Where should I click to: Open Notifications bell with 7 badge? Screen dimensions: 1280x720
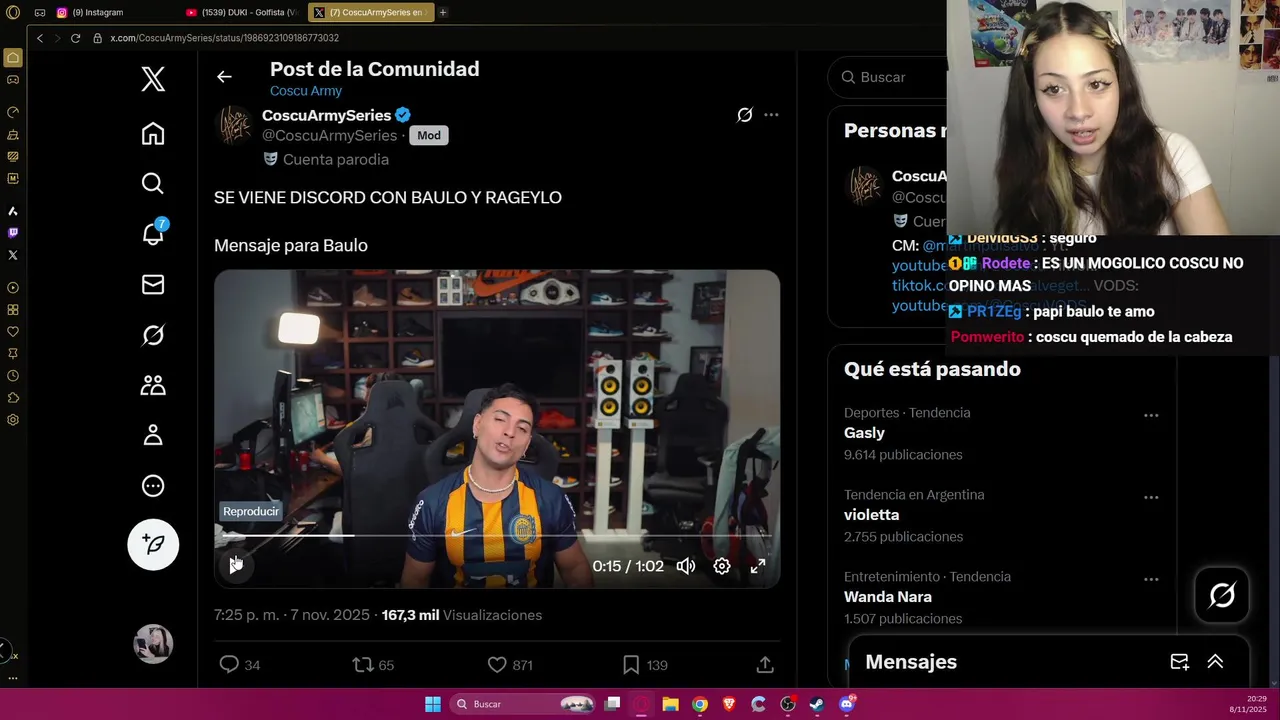click(153, 233)
